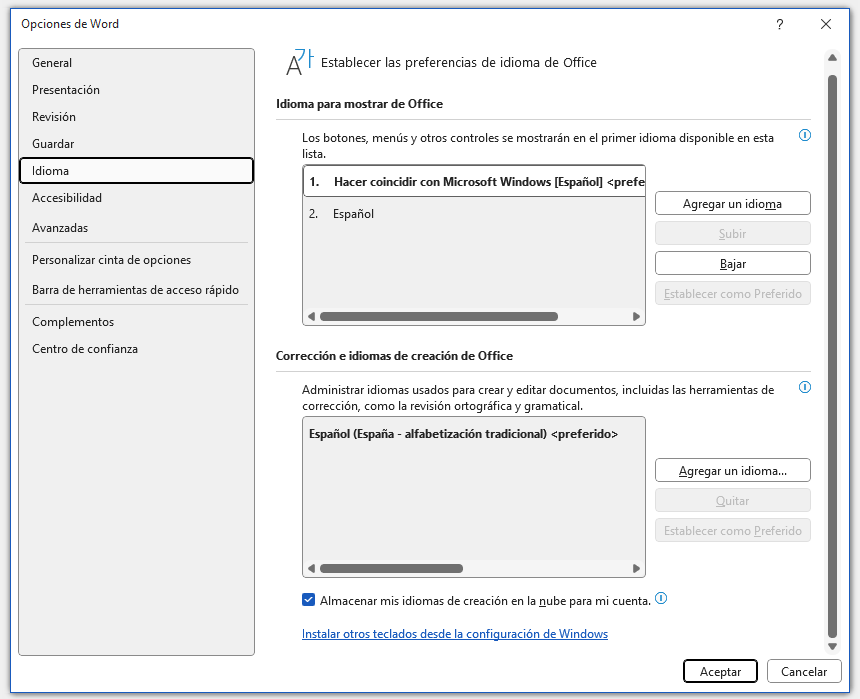This screenshot has height=699, width=860.
Task: Click the down arrow of the dialog vertical scrollbar
Action: point(832,646)
